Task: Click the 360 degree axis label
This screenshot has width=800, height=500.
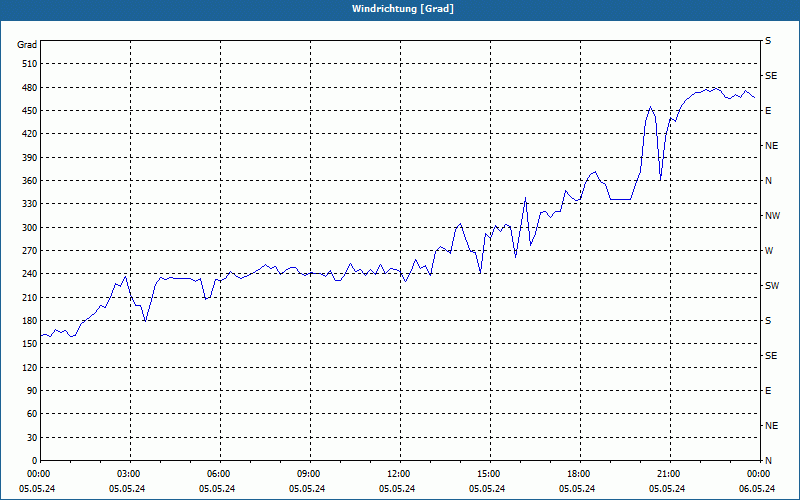Action: point(30,181)
